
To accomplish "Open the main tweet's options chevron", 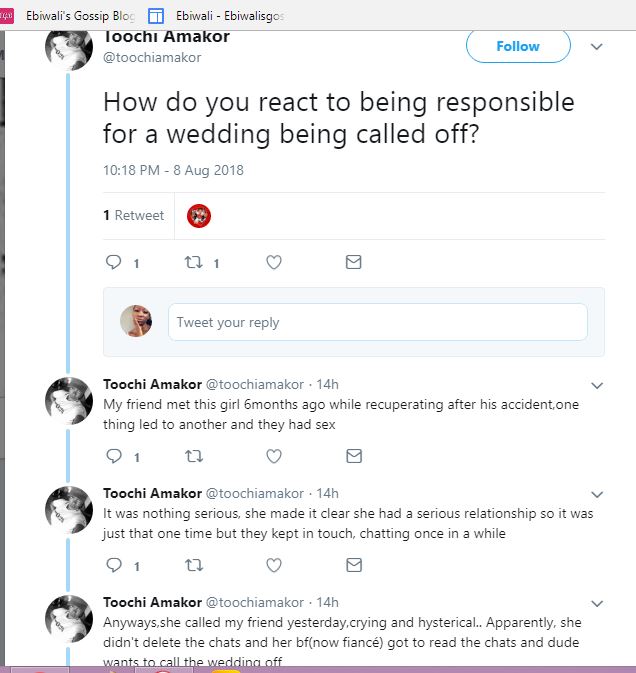I will point(597,46).
